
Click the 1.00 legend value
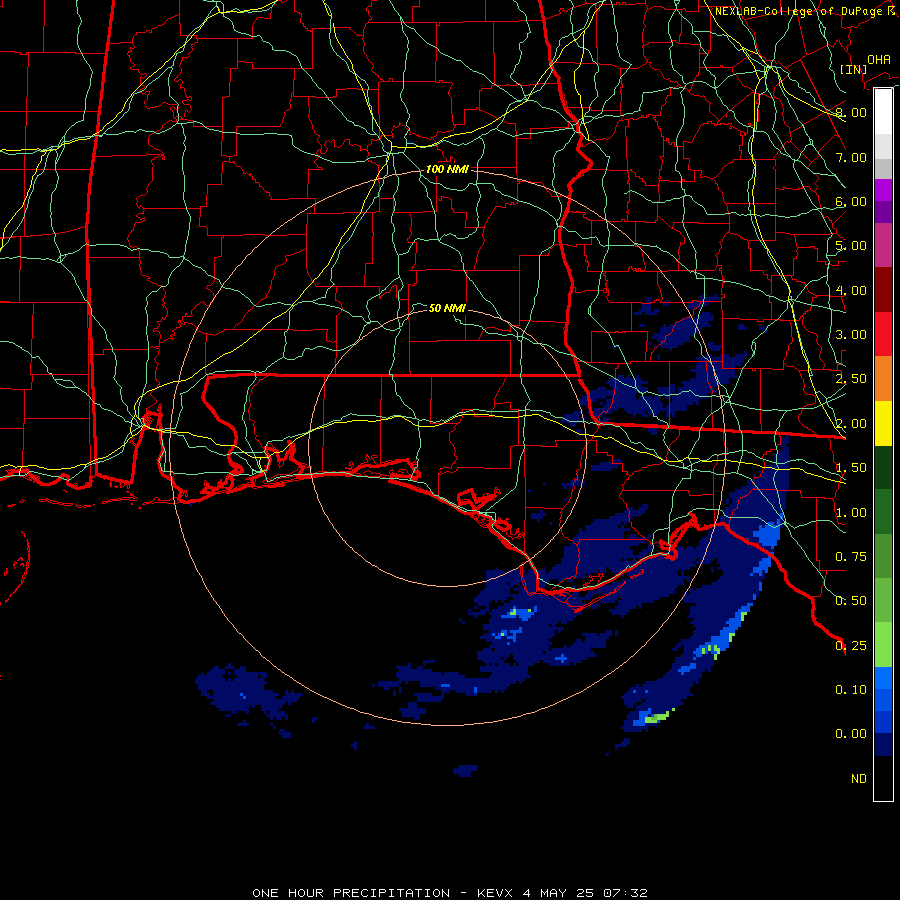coord(851,513)
